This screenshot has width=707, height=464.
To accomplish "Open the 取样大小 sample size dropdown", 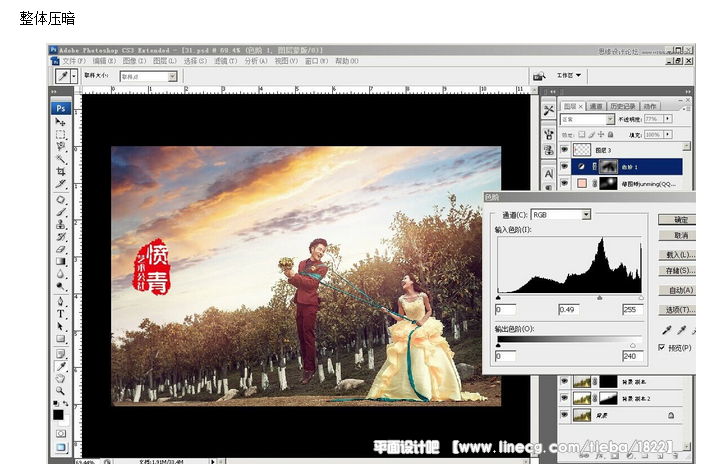I will pos(172,77).
